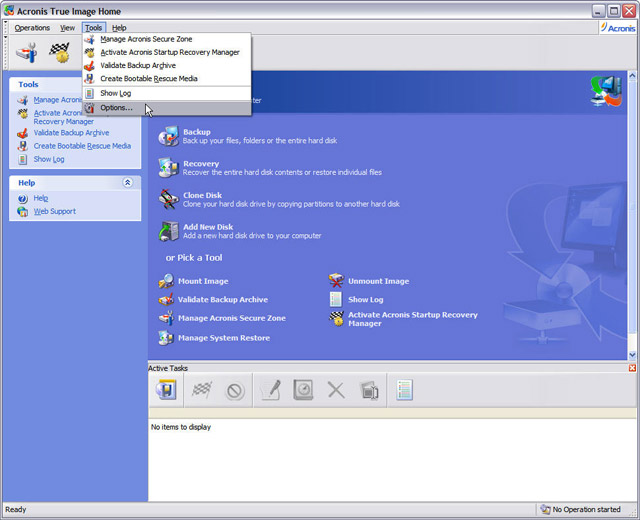
Task: Click the Help question mark icon in sidebar
Action: 23,199
